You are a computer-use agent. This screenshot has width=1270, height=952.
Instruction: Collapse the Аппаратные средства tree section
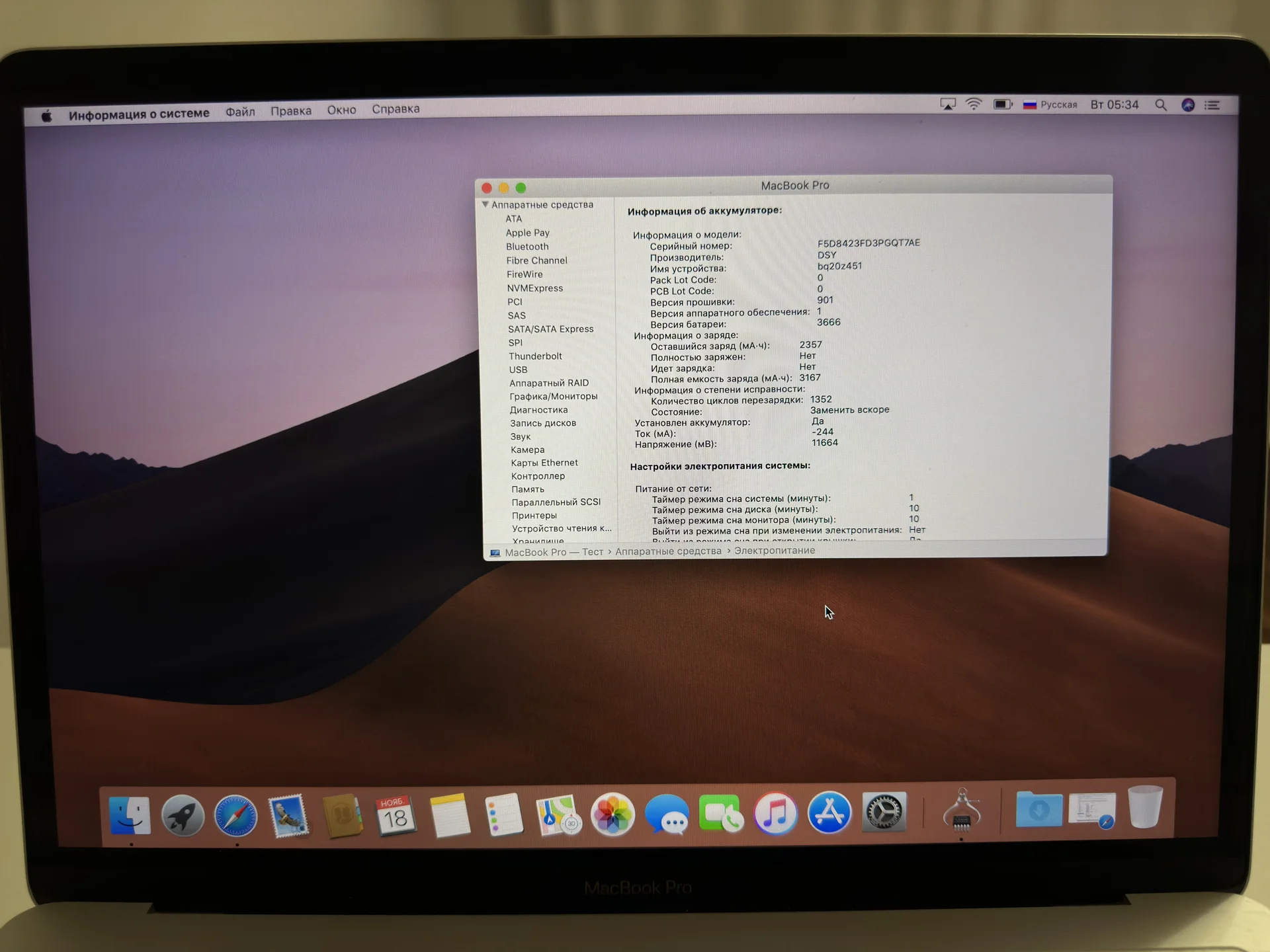point(485,205)
